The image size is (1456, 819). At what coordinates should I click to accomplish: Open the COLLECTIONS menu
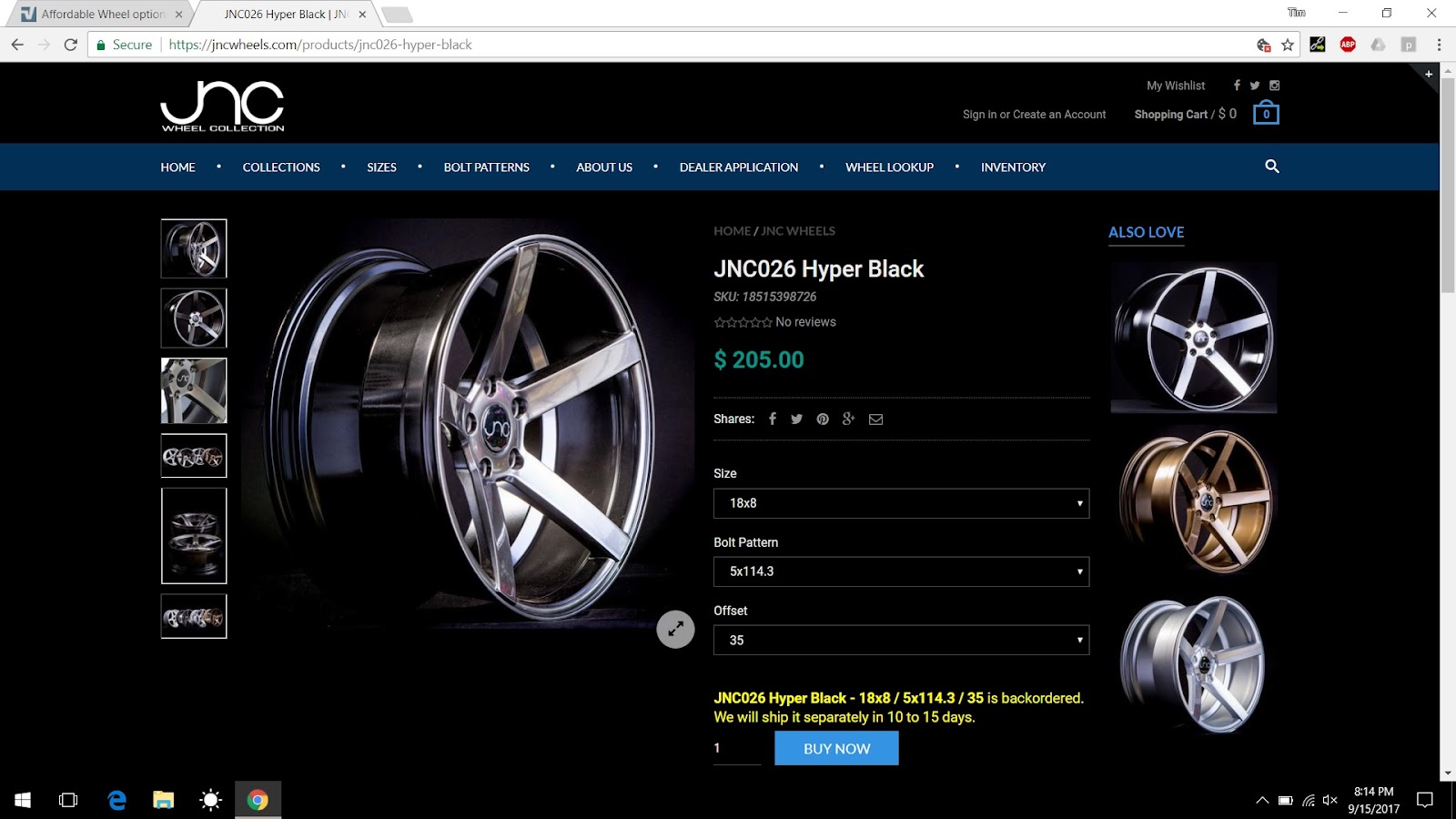pyautogui.click(x=281, y=167)
